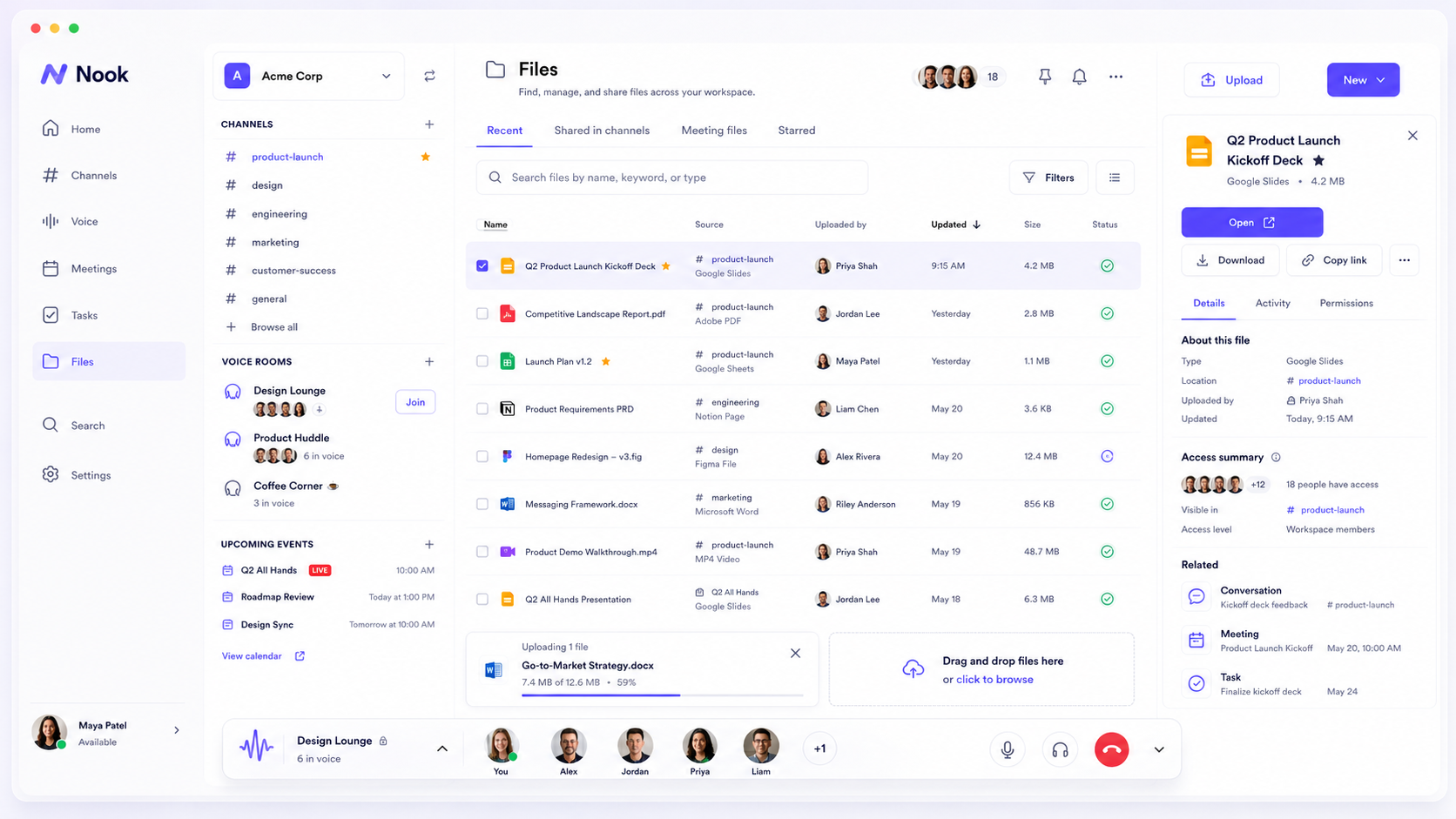This screenshot has width=1456, height=819.
Task: Select Competitive Landscape Report.pdf checkbox
Action: point(482,313)
